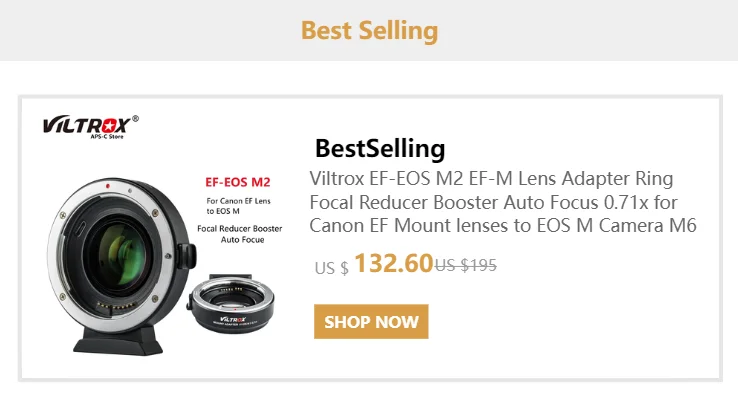The image size is (738, 418).
Task: Click the 132.60 discounted price
Action: (392, 265)
